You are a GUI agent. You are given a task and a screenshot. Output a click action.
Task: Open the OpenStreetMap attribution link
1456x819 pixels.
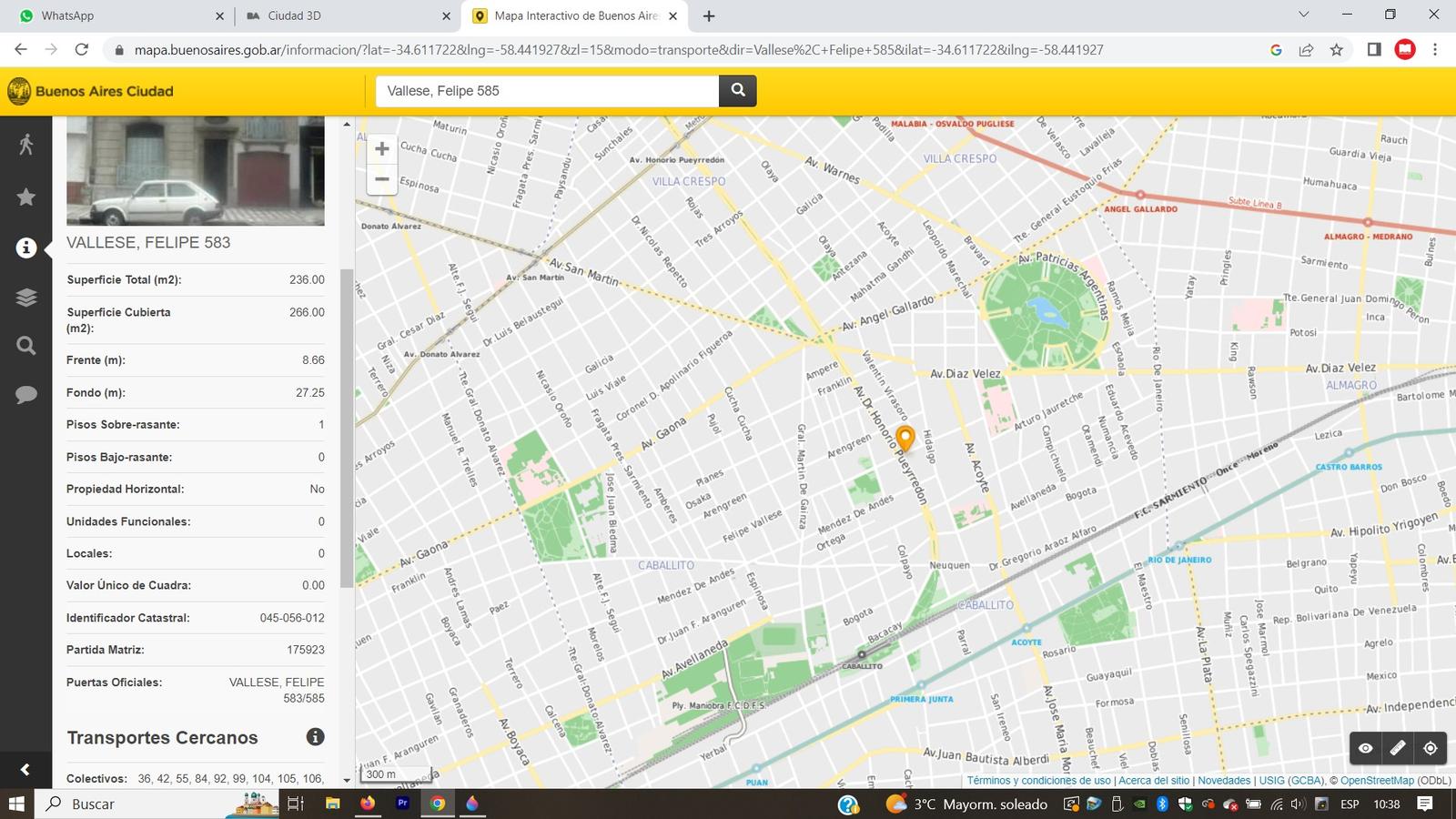click(x=1377, y=781)
